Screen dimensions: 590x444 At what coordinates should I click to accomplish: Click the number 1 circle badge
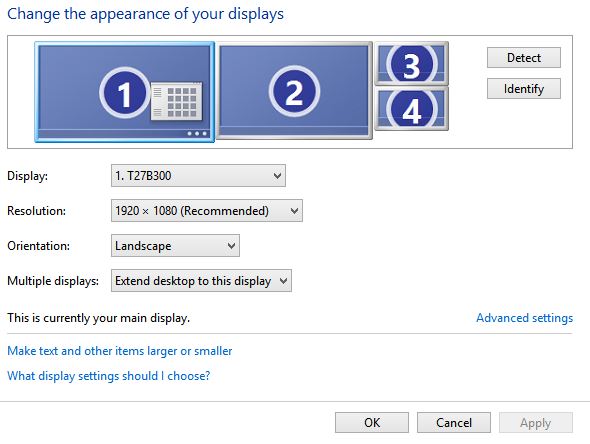point(124,93)
